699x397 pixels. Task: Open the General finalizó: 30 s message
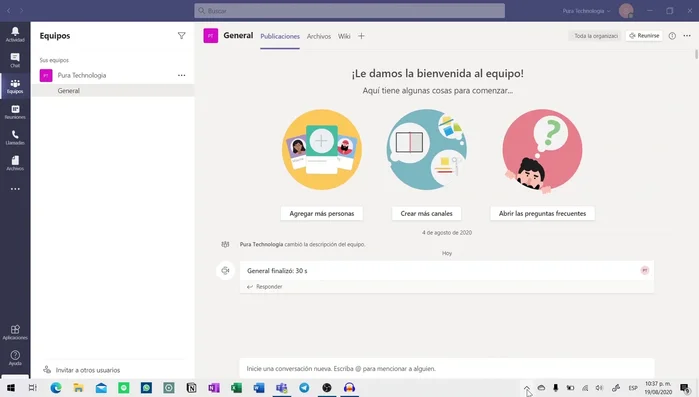coord(447,270)
